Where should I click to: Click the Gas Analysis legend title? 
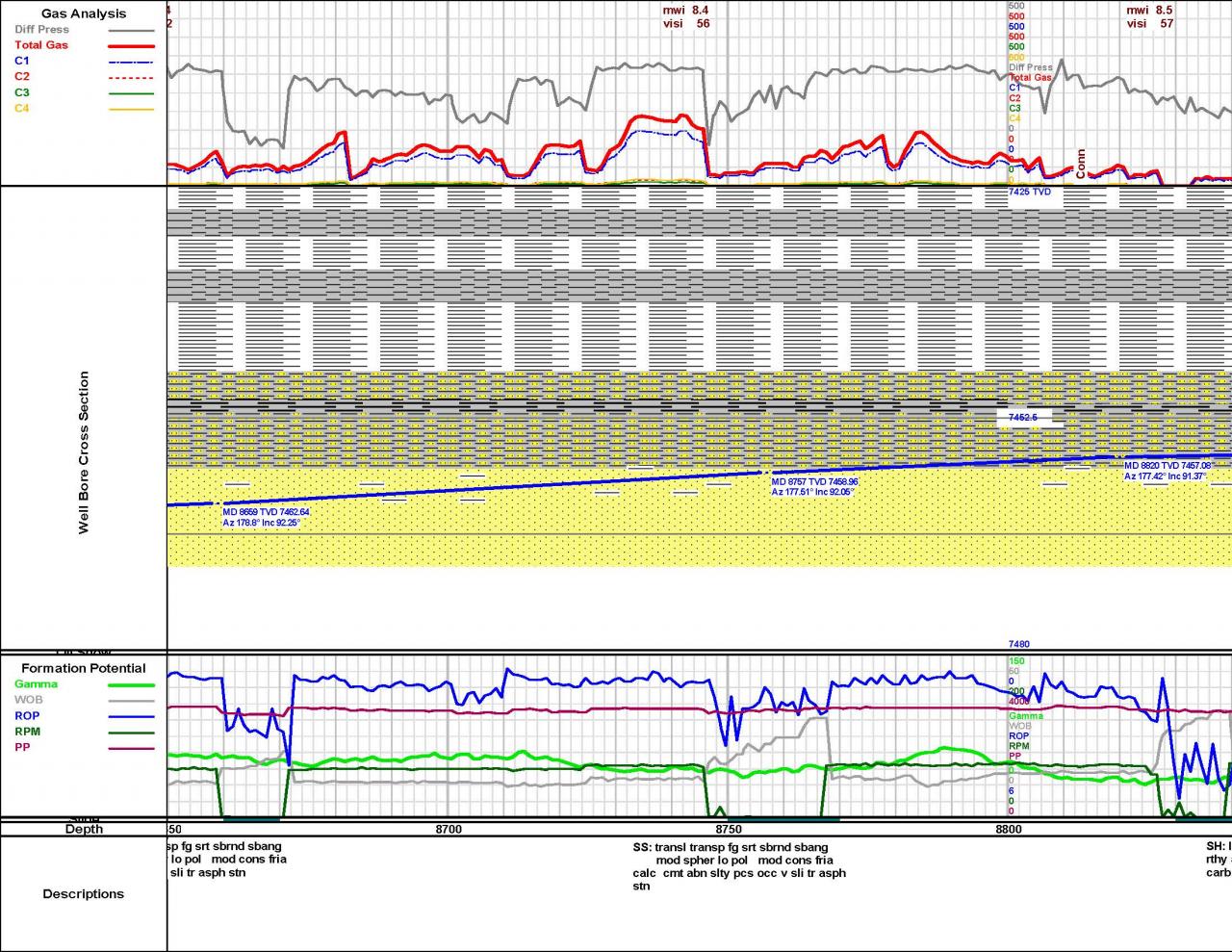(83, 13)
